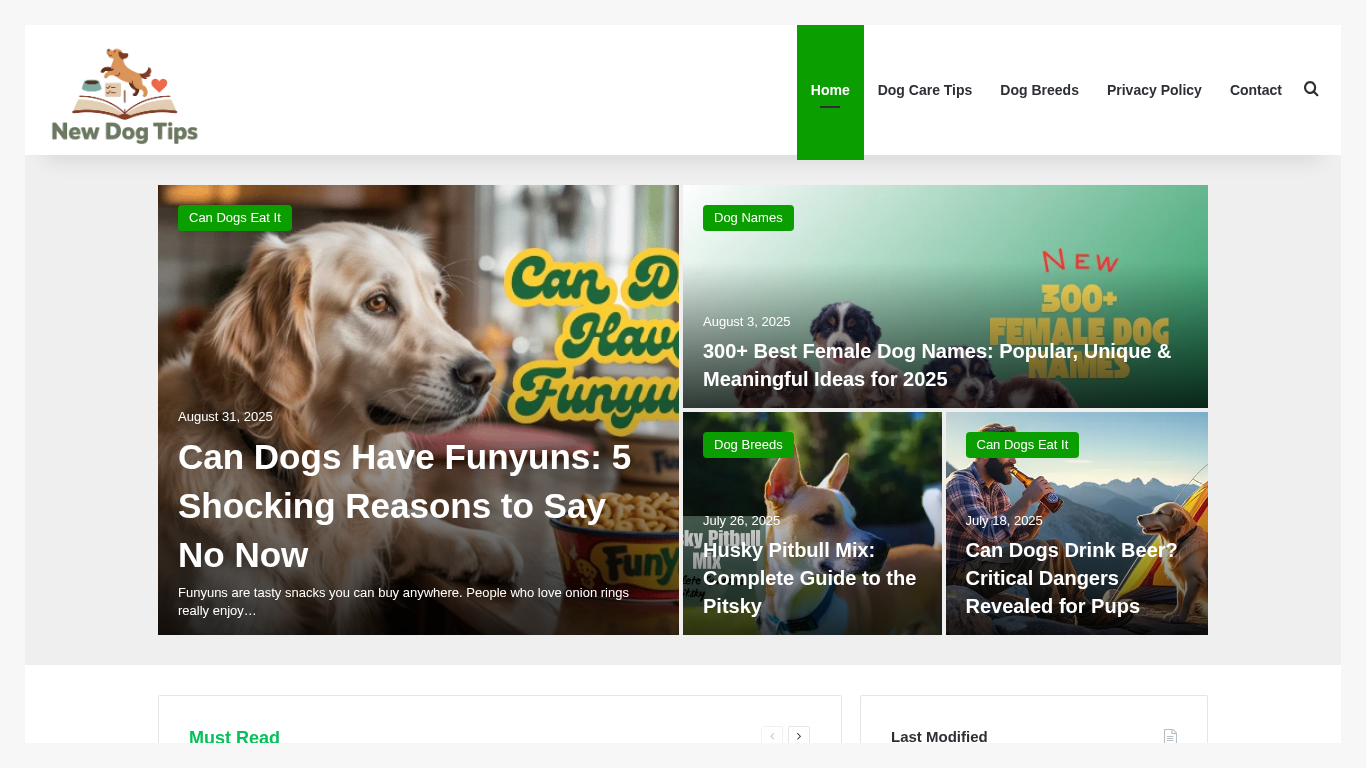Click Can Dogs Eat It tag on Funyuns post
This screenshot has height=768, width=1366.
tap(235, 218)
